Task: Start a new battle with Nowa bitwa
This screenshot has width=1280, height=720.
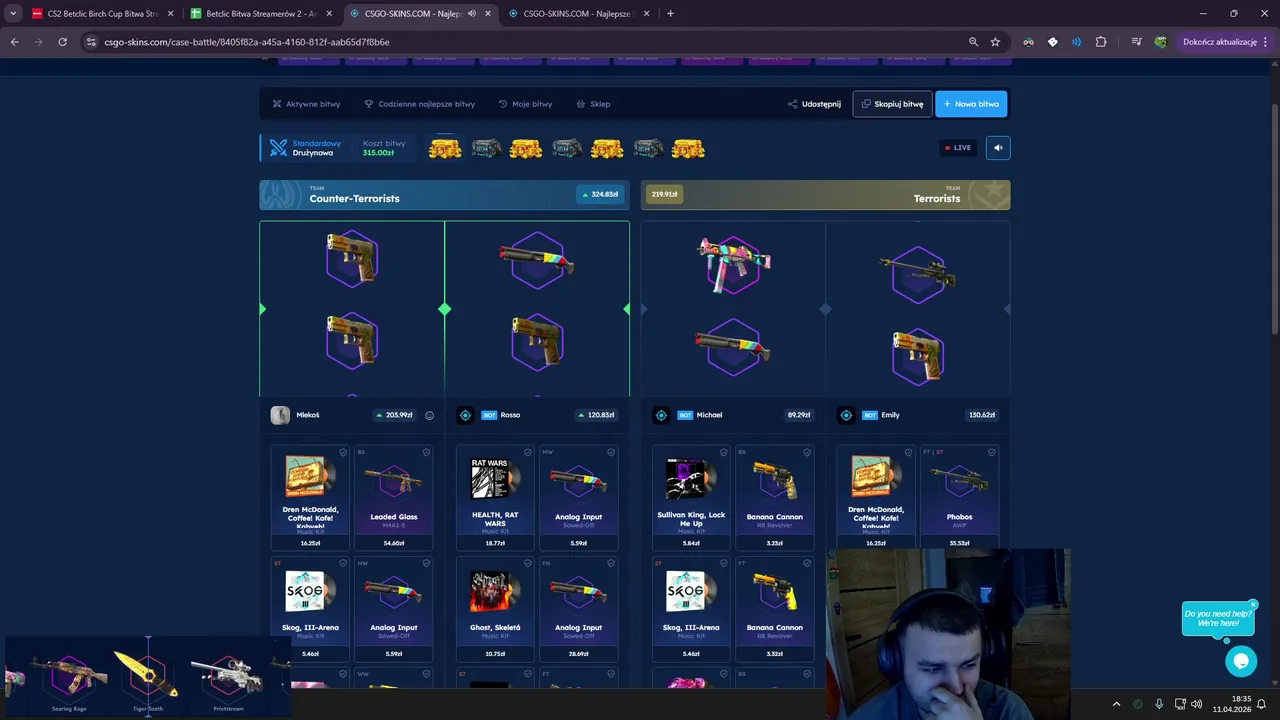Action: coord(971,104)
